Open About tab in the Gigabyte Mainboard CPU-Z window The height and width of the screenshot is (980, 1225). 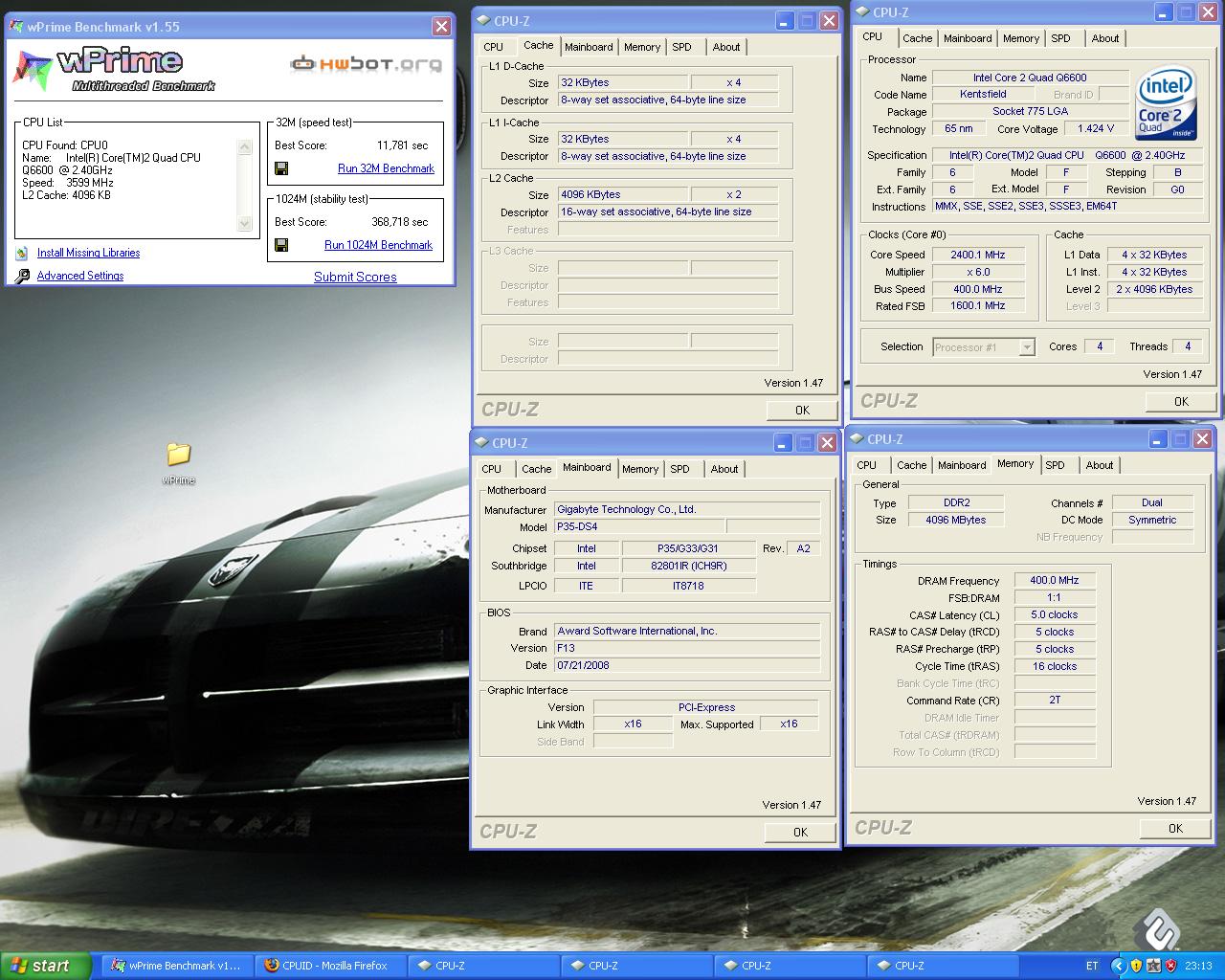(724, 469)
